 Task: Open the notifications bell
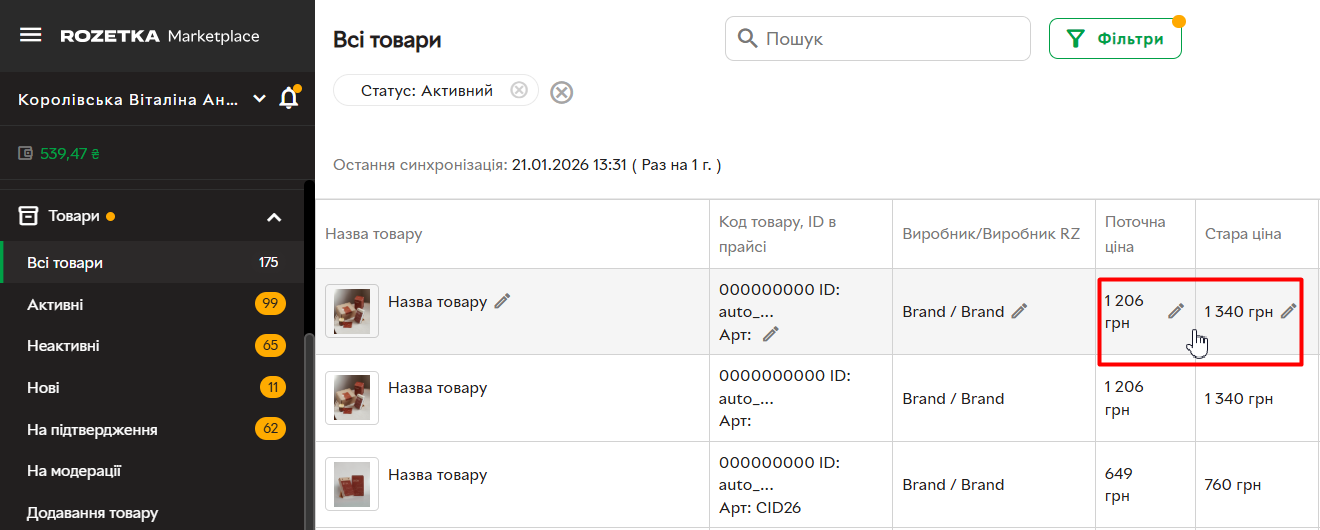coord(289,98)
